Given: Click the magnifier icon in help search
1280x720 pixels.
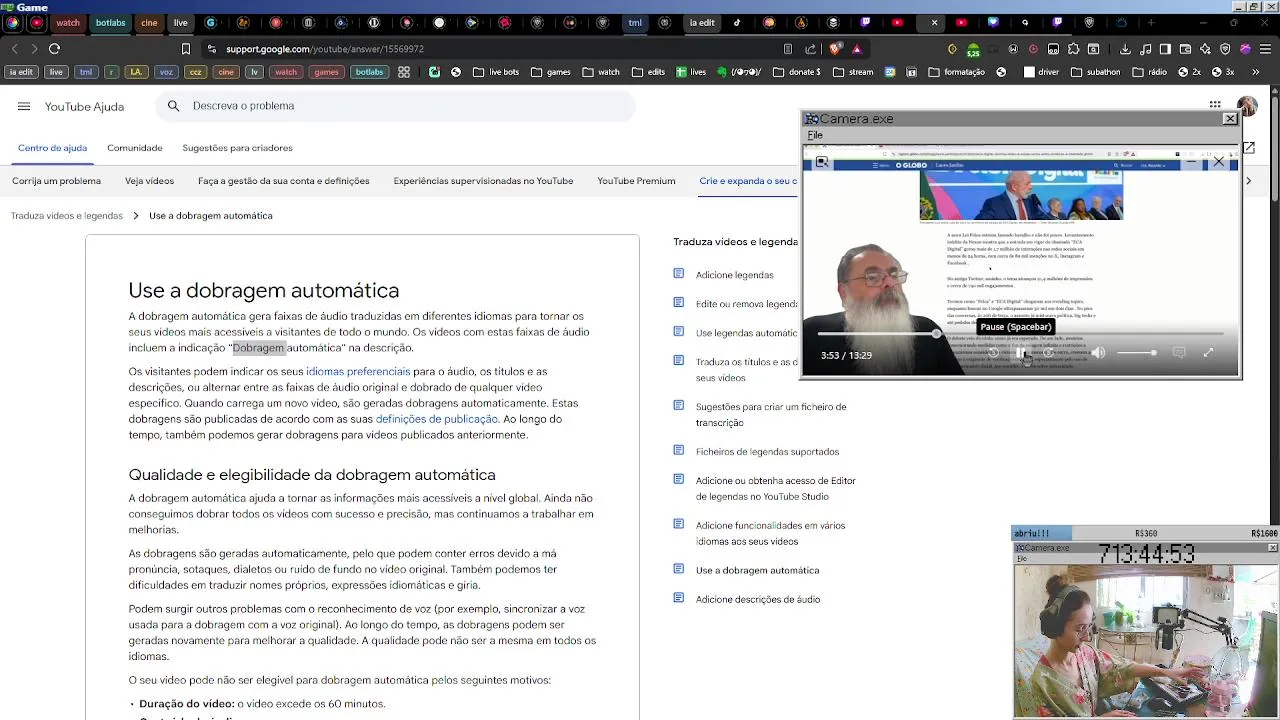Looking at the screenshot, I should click(x=174, y=106).
